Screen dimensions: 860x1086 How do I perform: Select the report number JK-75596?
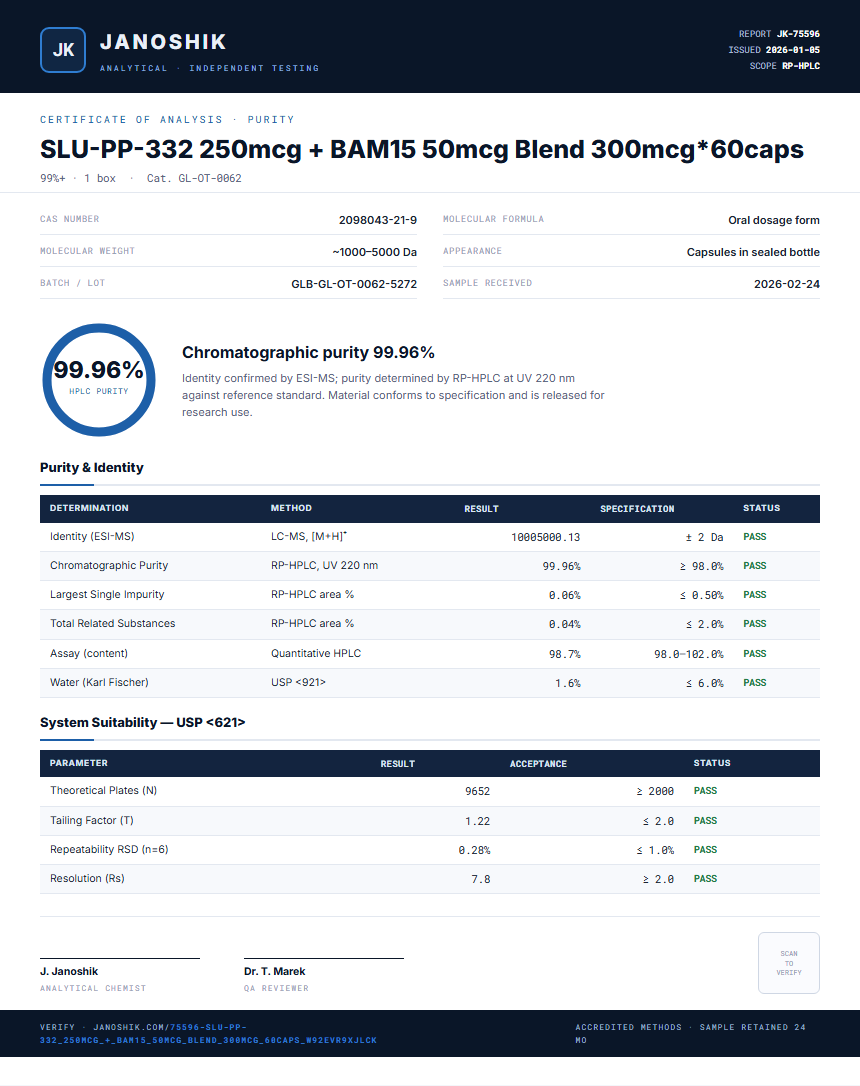[x=798, y=34]
